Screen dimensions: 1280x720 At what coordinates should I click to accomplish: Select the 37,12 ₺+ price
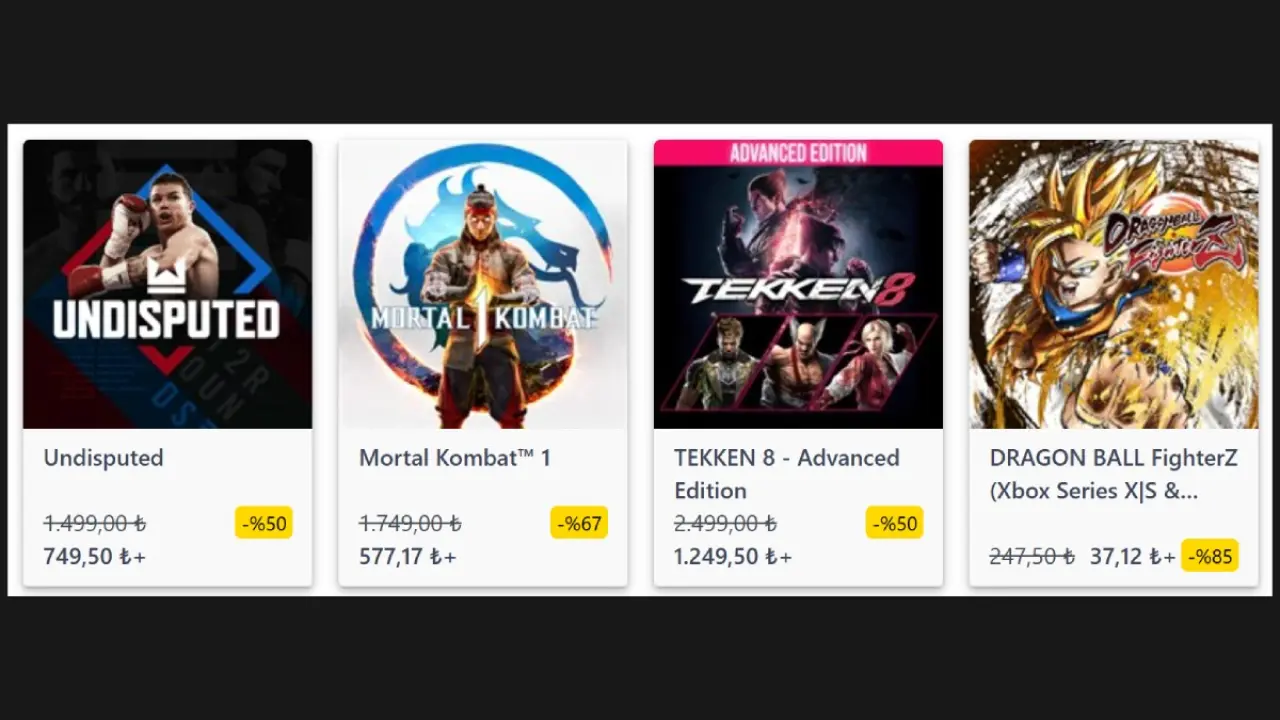1133,556
